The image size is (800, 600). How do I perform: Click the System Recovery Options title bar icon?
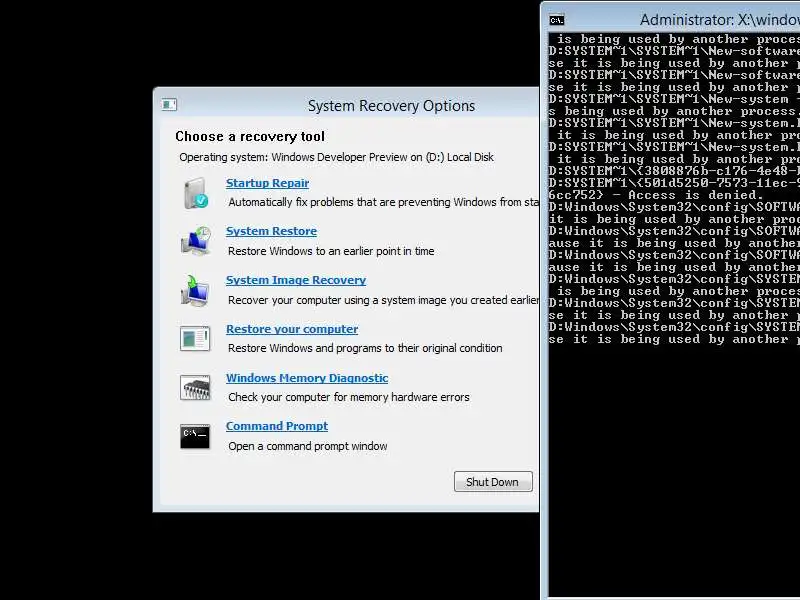click(169, 105)
